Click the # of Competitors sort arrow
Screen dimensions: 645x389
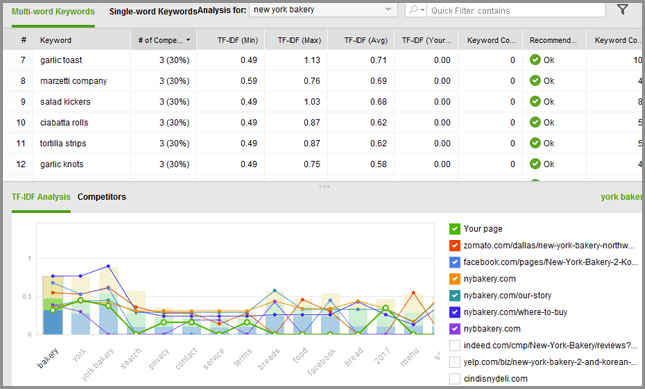pyautogui.click(x=188, y=40)
